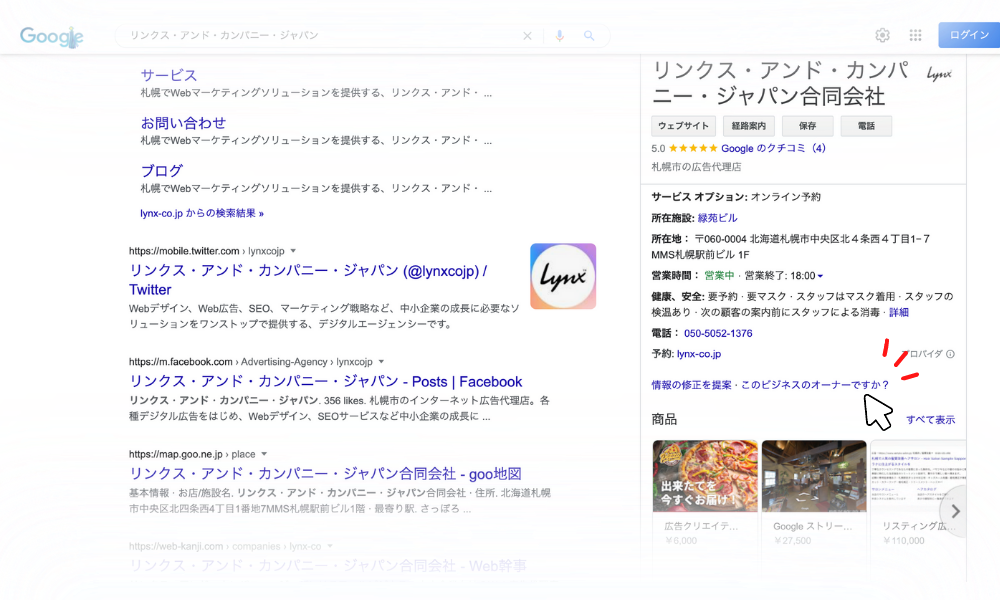Click すべて表示 for products
The image size is (1000, 600).
[930, 420]
